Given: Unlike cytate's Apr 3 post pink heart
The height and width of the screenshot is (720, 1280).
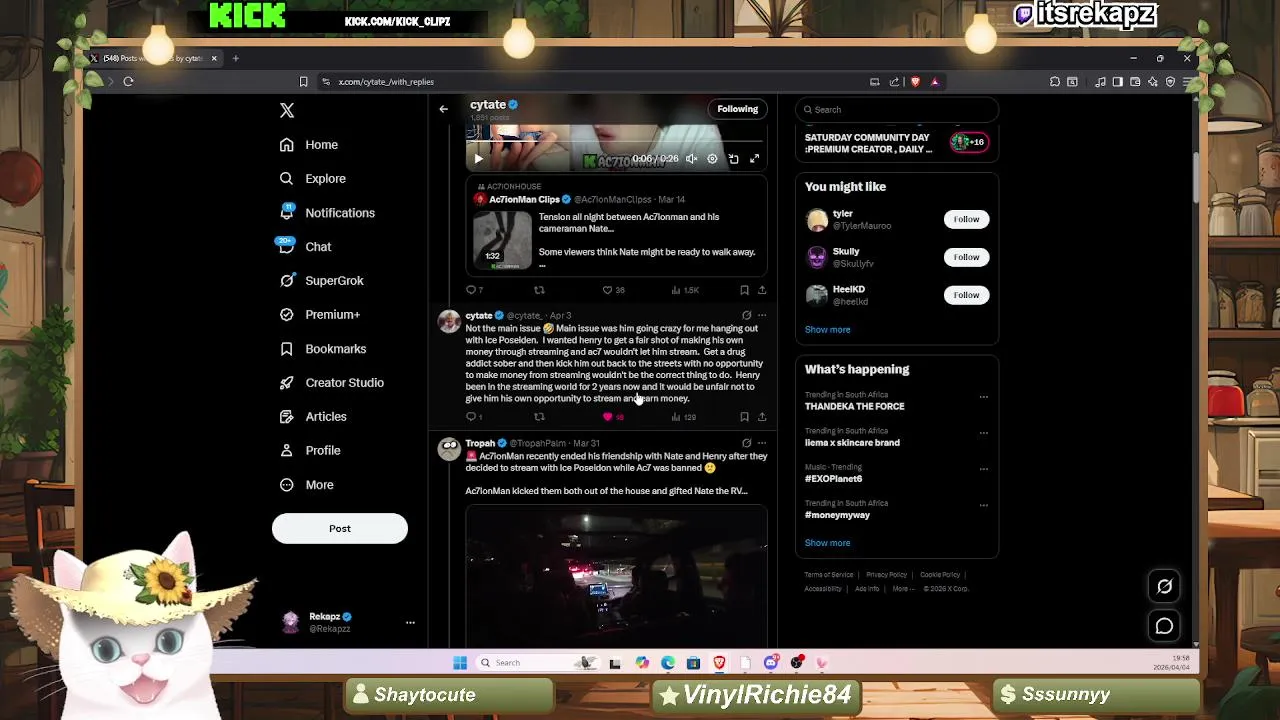Looking at the screenshot, I should 607,417.
